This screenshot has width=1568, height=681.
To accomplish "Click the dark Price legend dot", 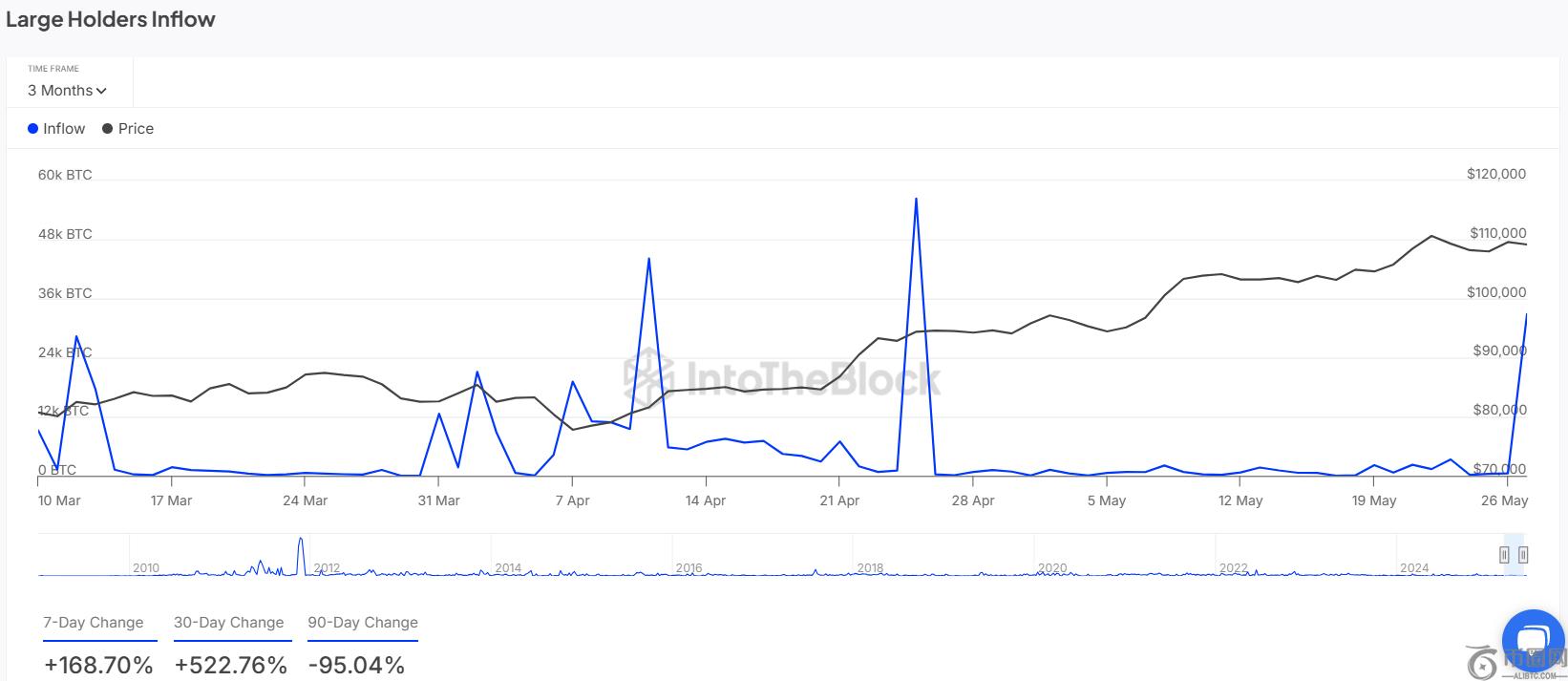I will (x=108, y=129).
